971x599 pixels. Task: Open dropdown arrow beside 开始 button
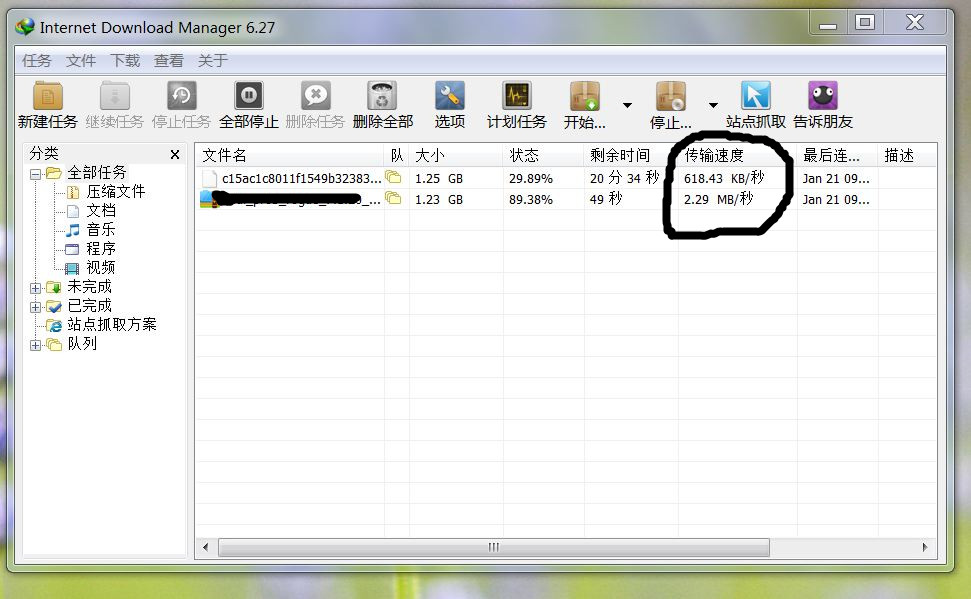coord(627,105)
